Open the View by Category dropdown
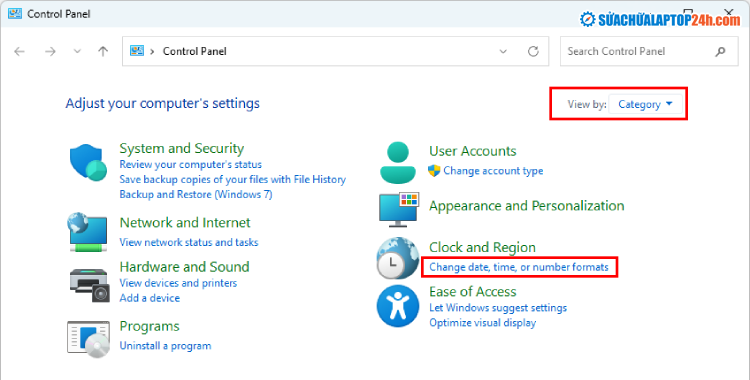 645,104
